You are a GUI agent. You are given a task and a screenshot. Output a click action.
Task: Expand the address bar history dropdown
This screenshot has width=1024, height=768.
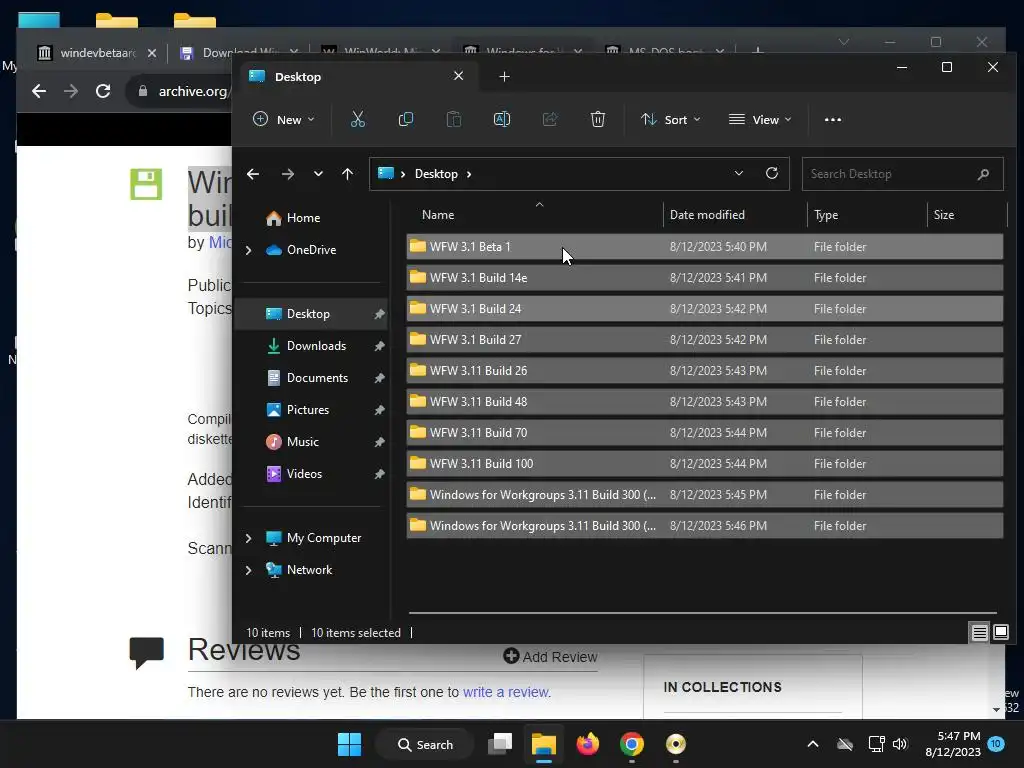[739, 174]
